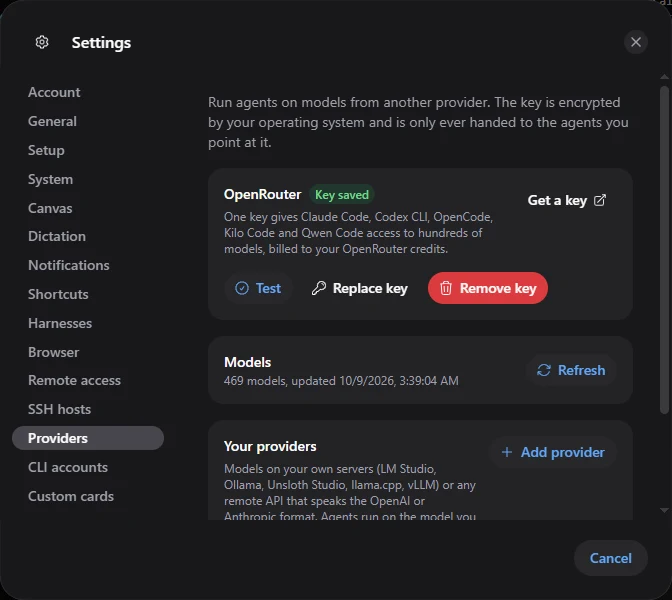Click the Settings gear icon
This screenshot has width=672, height=600.
[42, 42]
